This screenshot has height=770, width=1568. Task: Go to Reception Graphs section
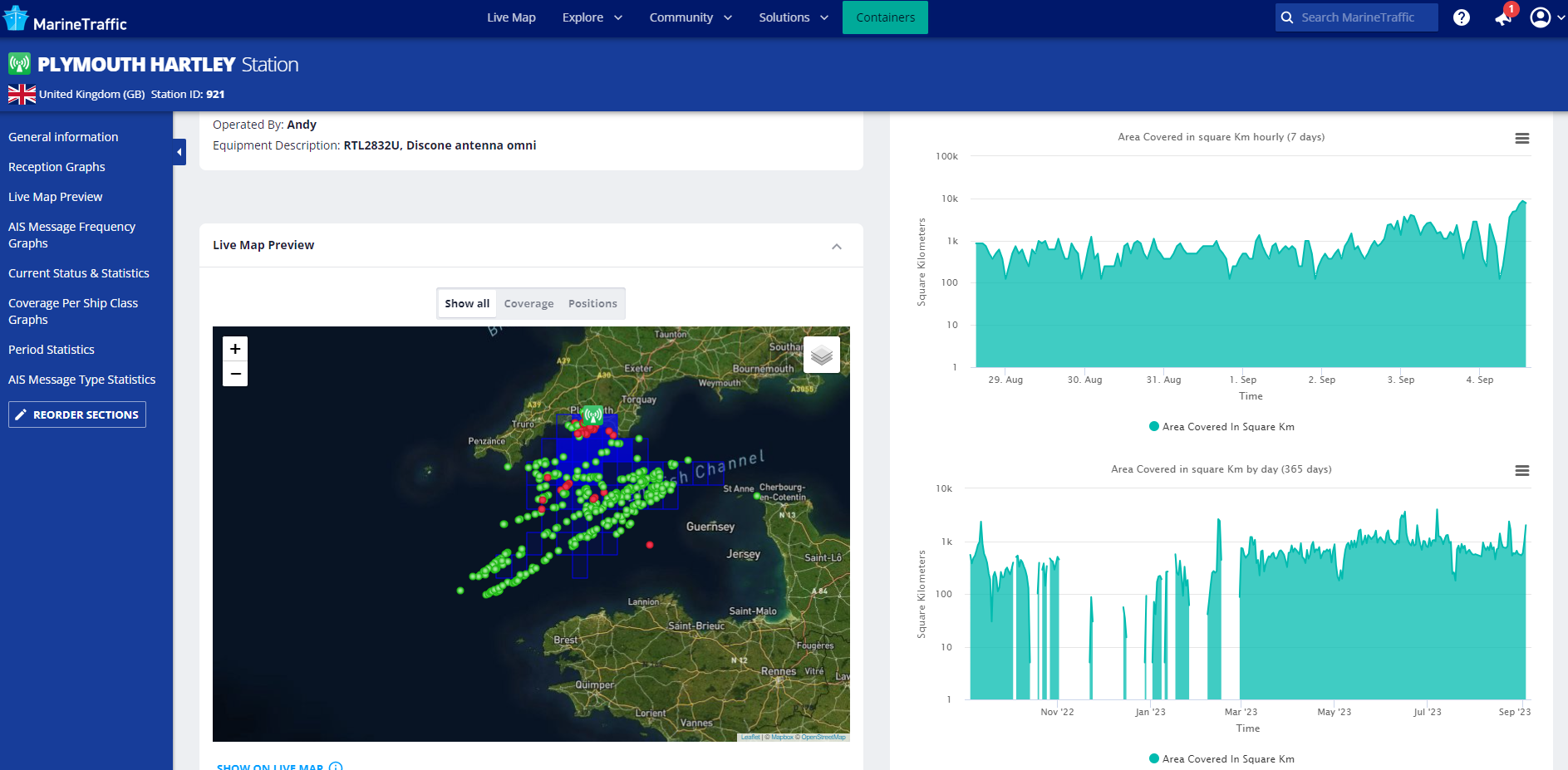pos(57,167)
